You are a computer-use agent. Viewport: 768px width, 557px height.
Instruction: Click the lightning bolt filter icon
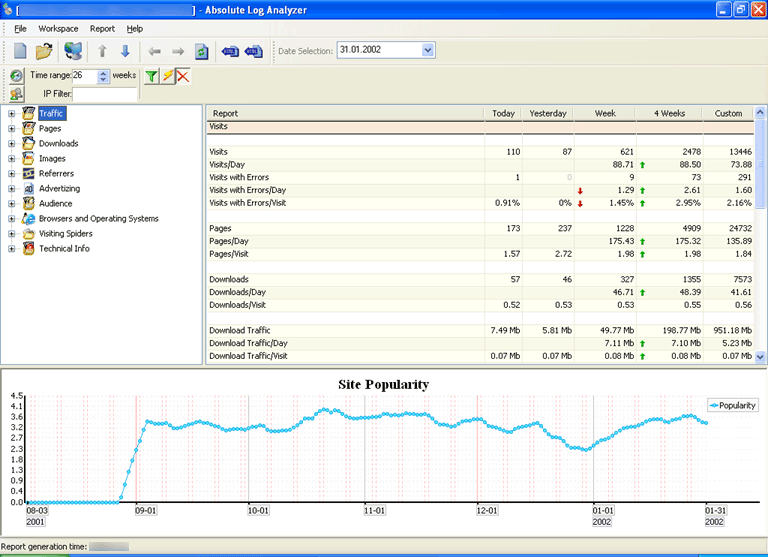pos(168,76)
